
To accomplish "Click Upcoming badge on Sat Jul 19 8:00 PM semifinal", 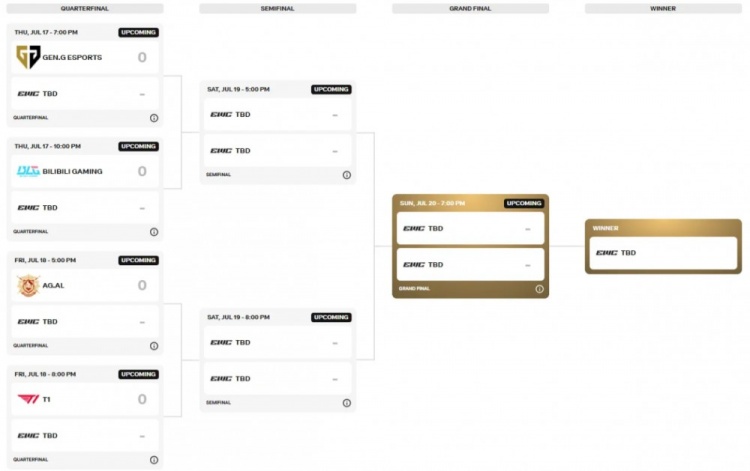I will coord(331,317).
